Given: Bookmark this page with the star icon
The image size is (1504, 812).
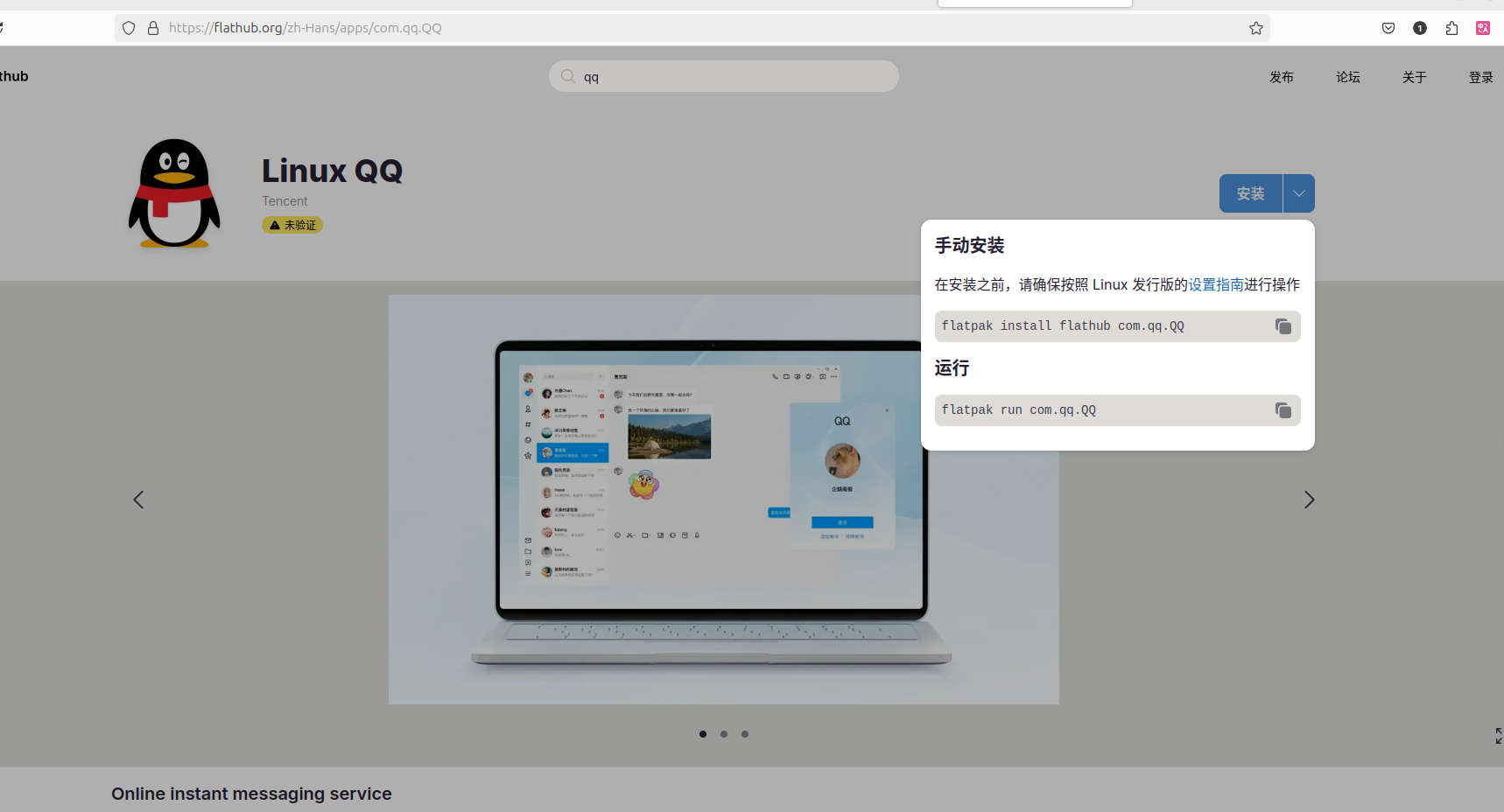Looking at the screenshot, I should point(1256,28).
